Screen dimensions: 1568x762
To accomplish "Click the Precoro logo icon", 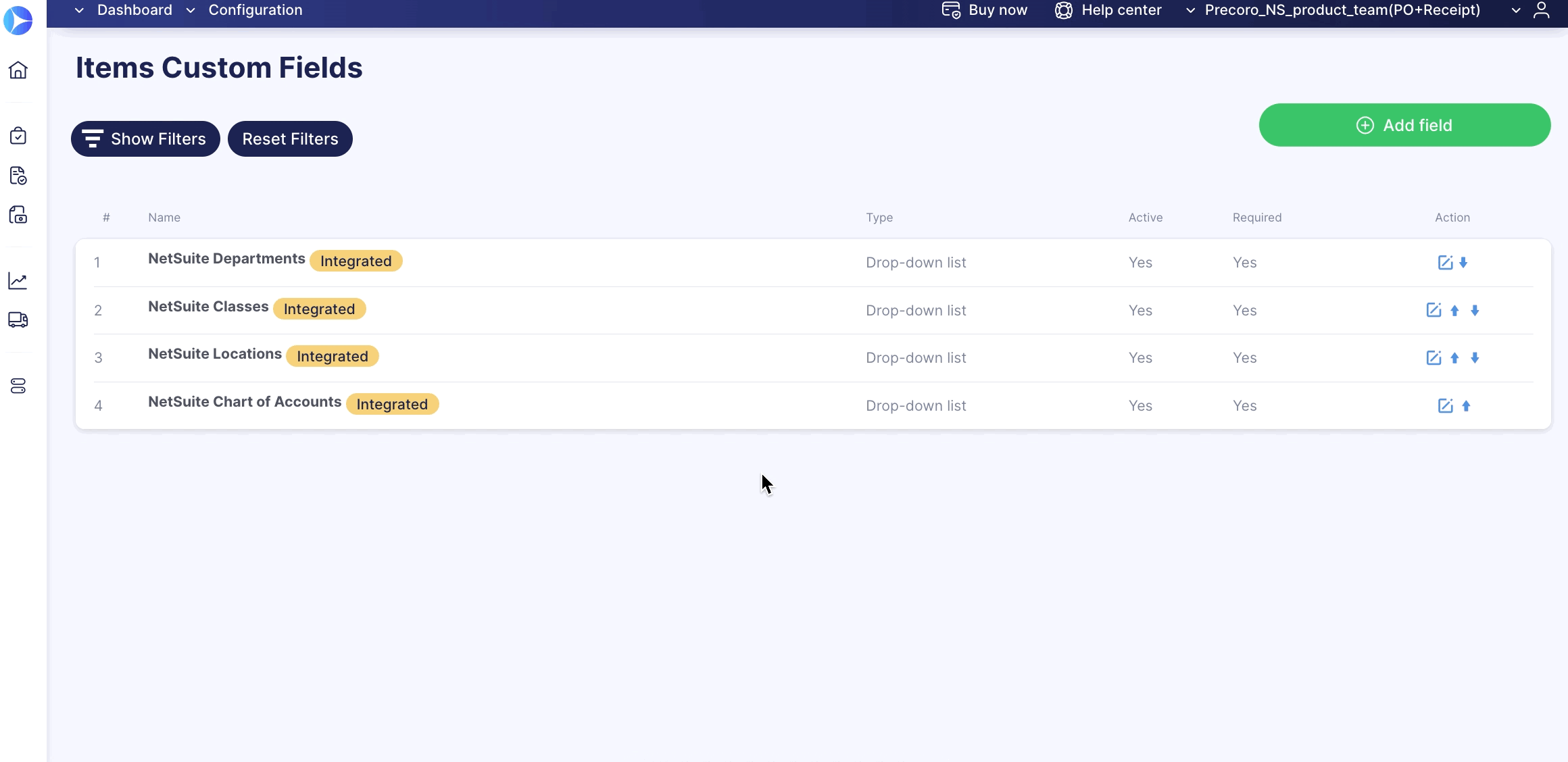I will pyautogui.click(x=18, y=20).
